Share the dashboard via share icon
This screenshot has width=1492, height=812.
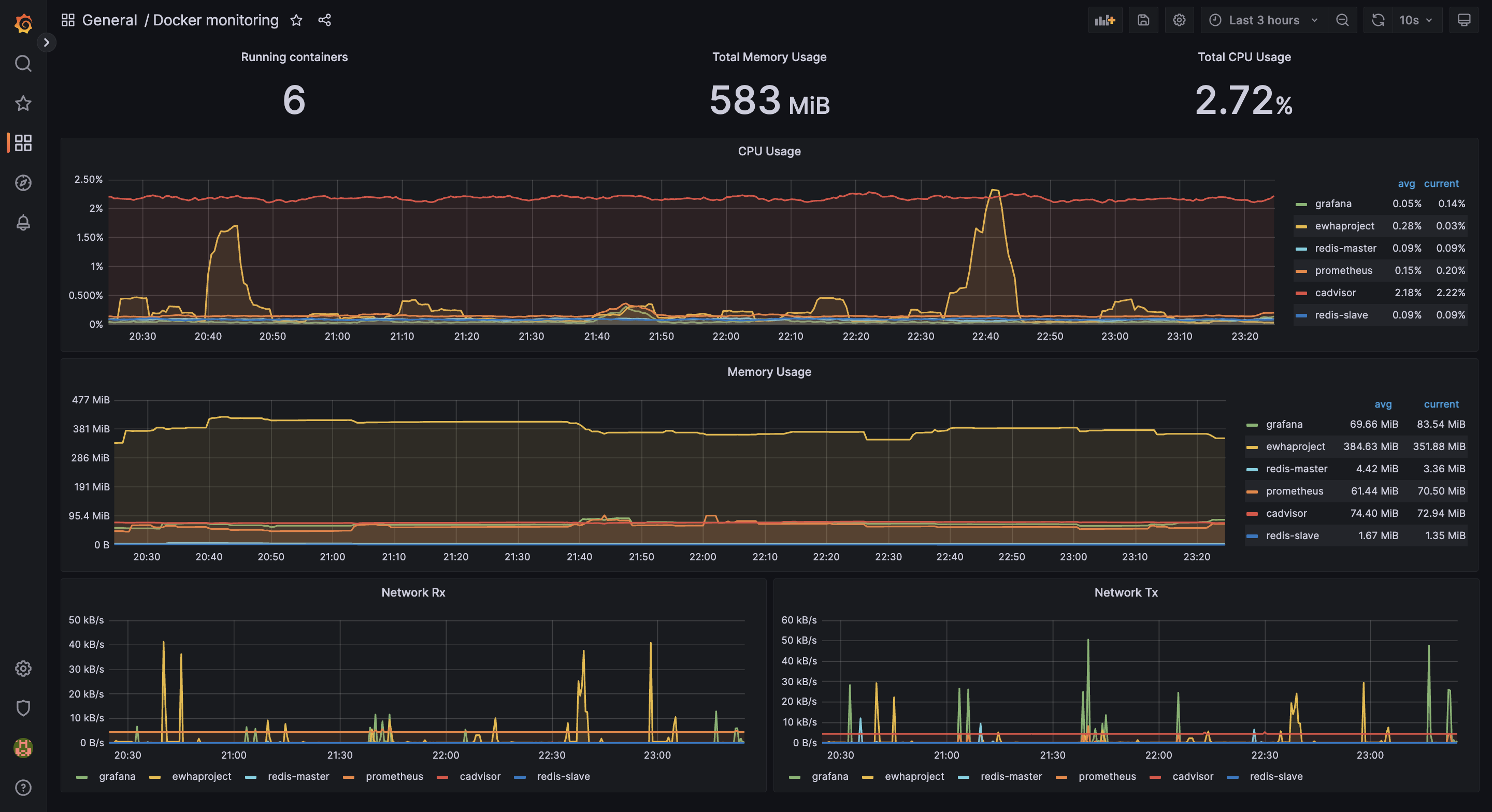(324, 20)
